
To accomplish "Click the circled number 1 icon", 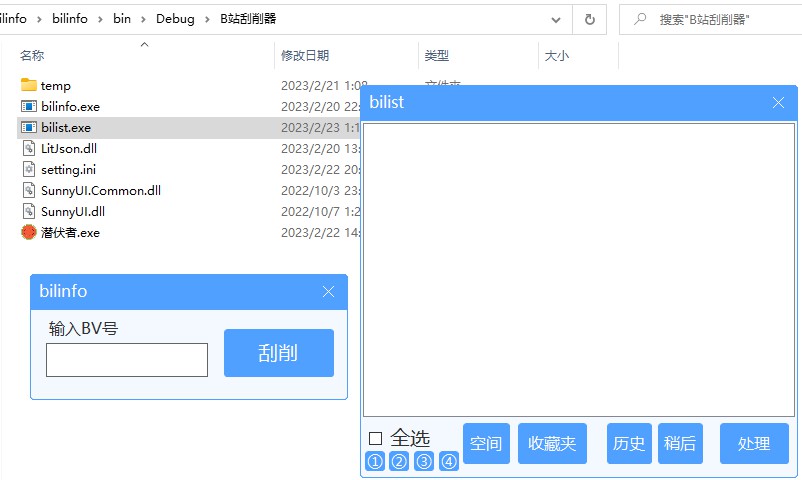I will pyautogui.click(x=375, y=462).
